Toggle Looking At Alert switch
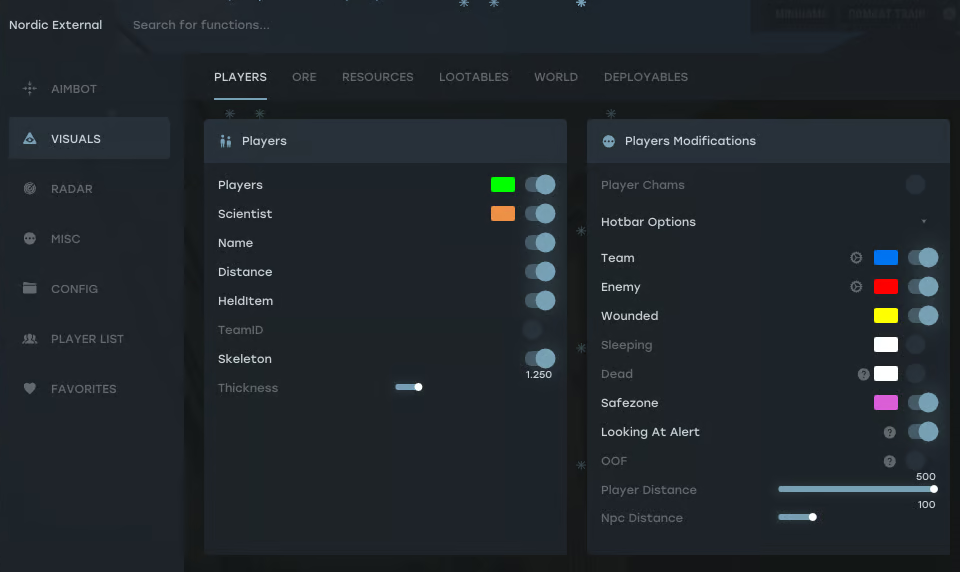Viewport: 960px width, 572px height. click(923, 432)
